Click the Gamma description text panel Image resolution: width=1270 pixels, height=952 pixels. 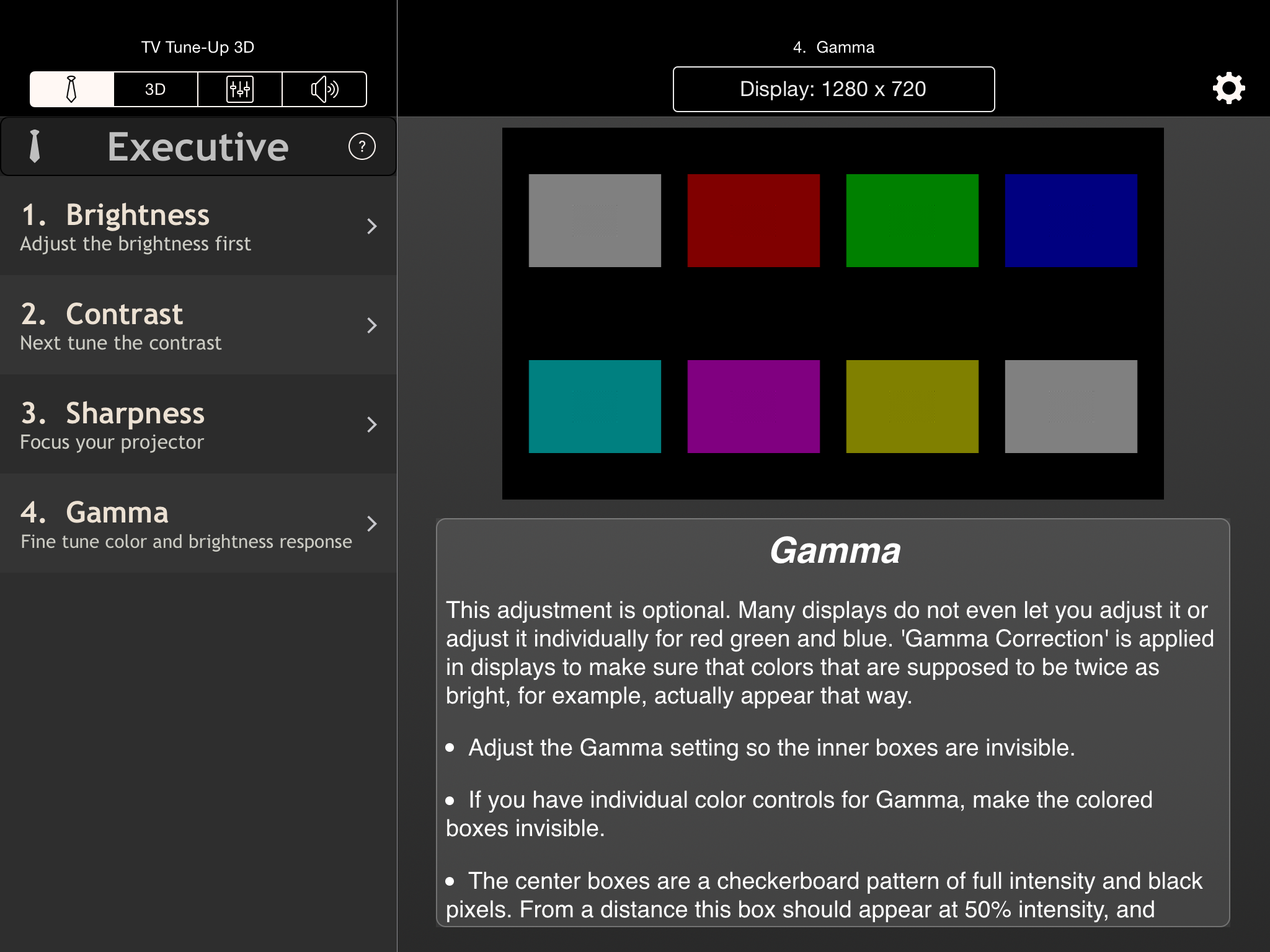tap(833, 722)
